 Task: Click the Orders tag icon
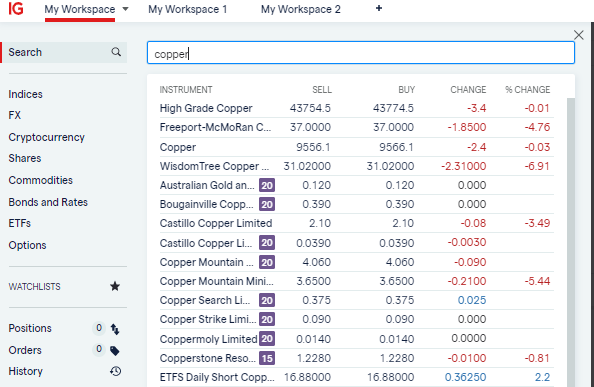(115, 351)
